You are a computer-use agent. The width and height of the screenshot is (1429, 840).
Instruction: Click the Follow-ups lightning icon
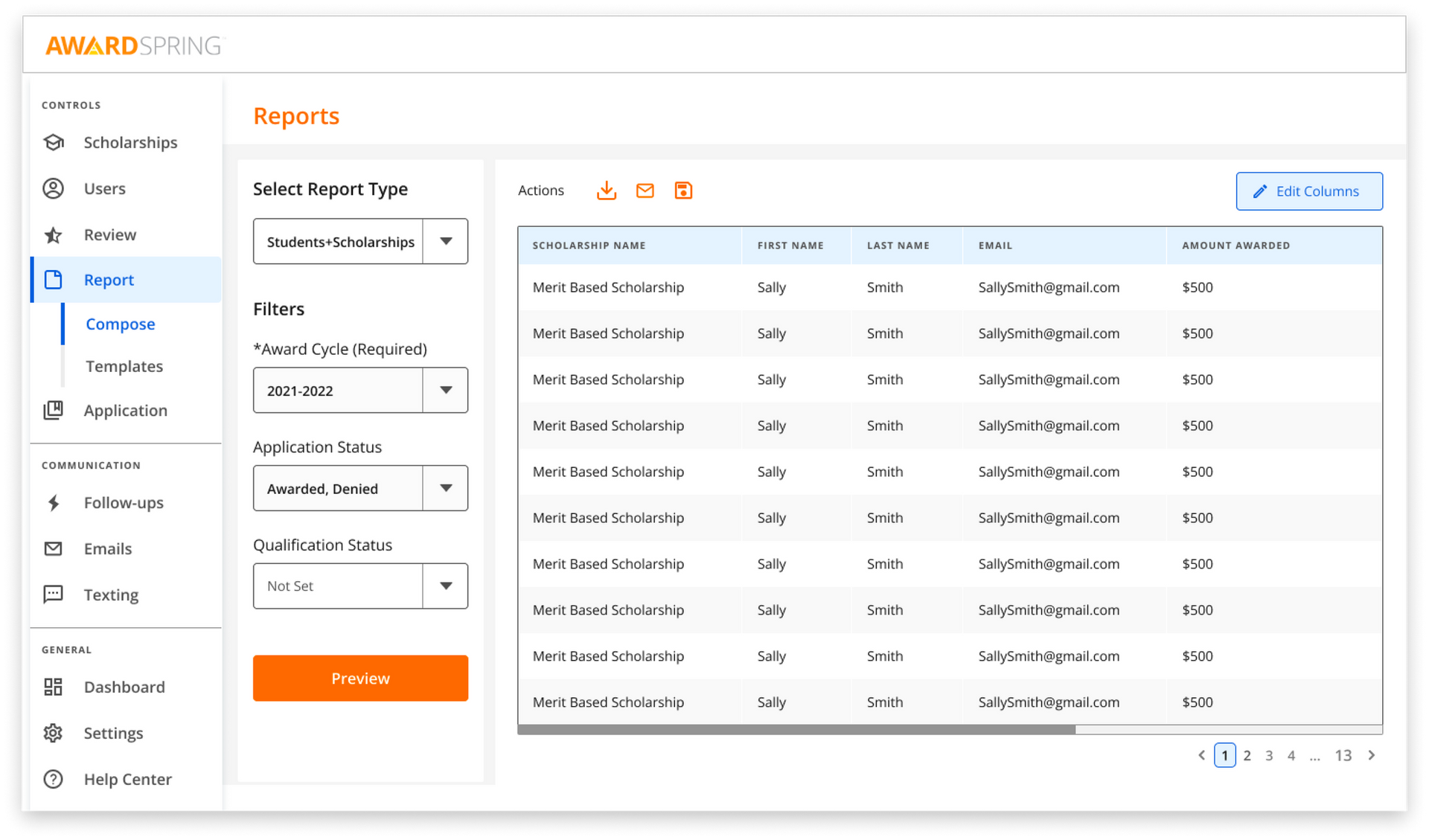[x=53, y=503]
